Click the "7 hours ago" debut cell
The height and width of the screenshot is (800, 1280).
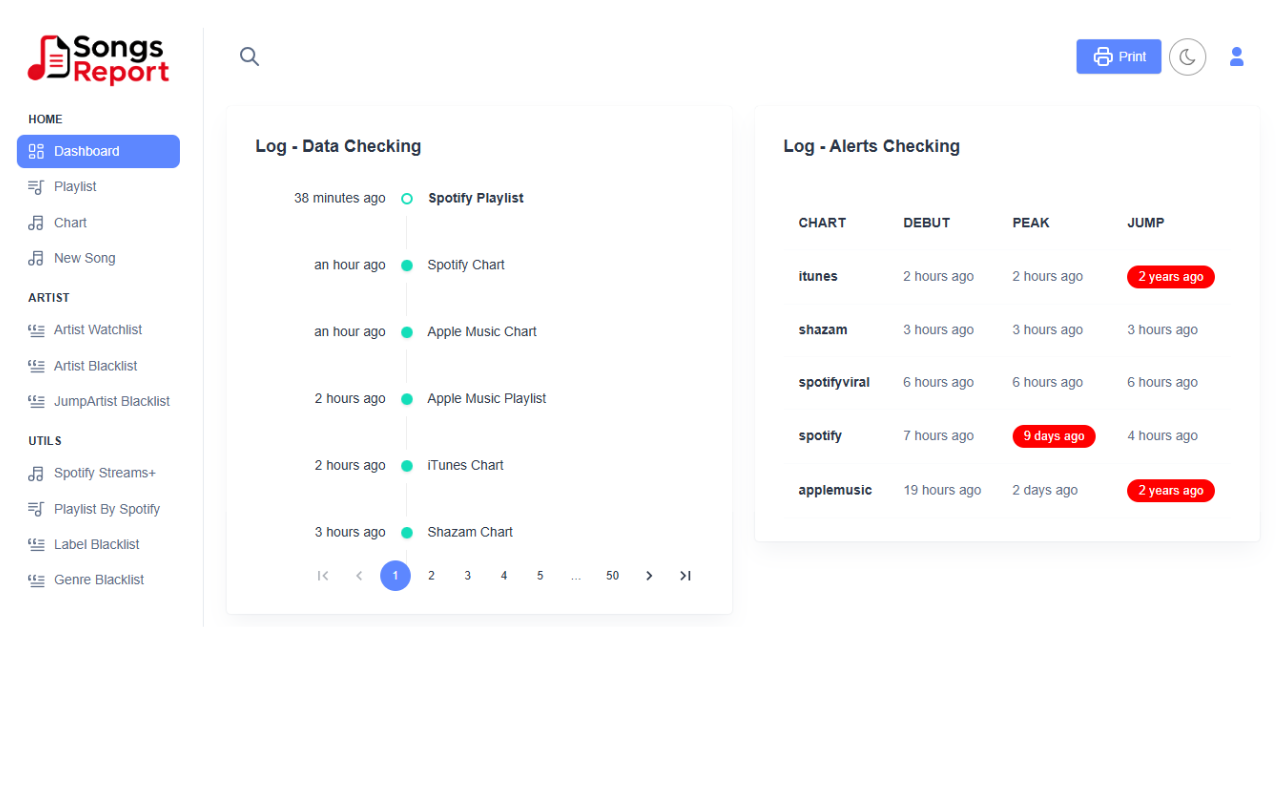point(938,436)
